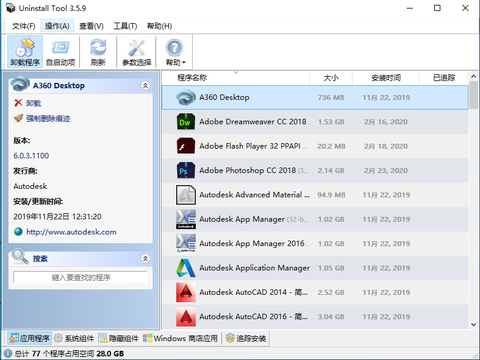Switch to the 隱藏組件 hidden components tab
This screenshot has width=480, height=360.
(118, 338)
